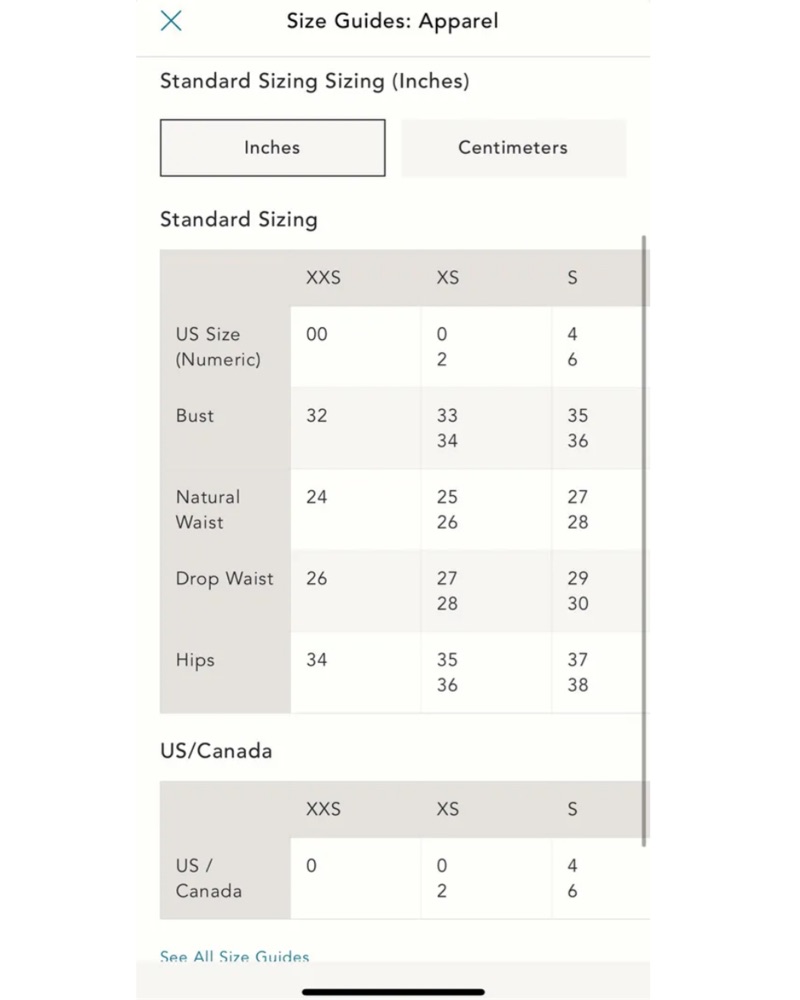Select the XS column header in Standard Sizing
Viewport: 800px width, 1000px height.
point(448,278)
